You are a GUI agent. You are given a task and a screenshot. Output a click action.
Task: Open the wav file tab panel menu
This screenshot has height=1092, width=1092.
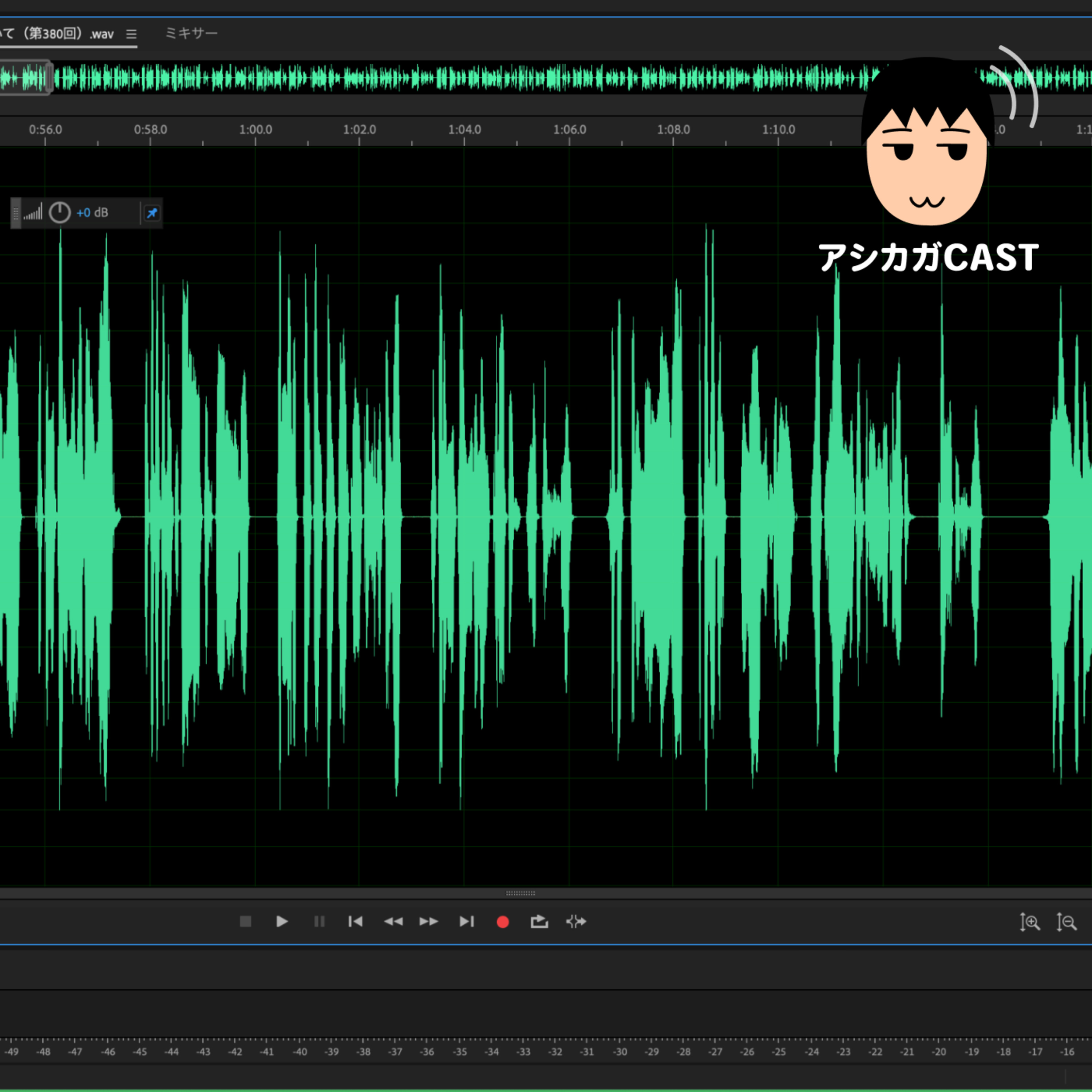131,35
